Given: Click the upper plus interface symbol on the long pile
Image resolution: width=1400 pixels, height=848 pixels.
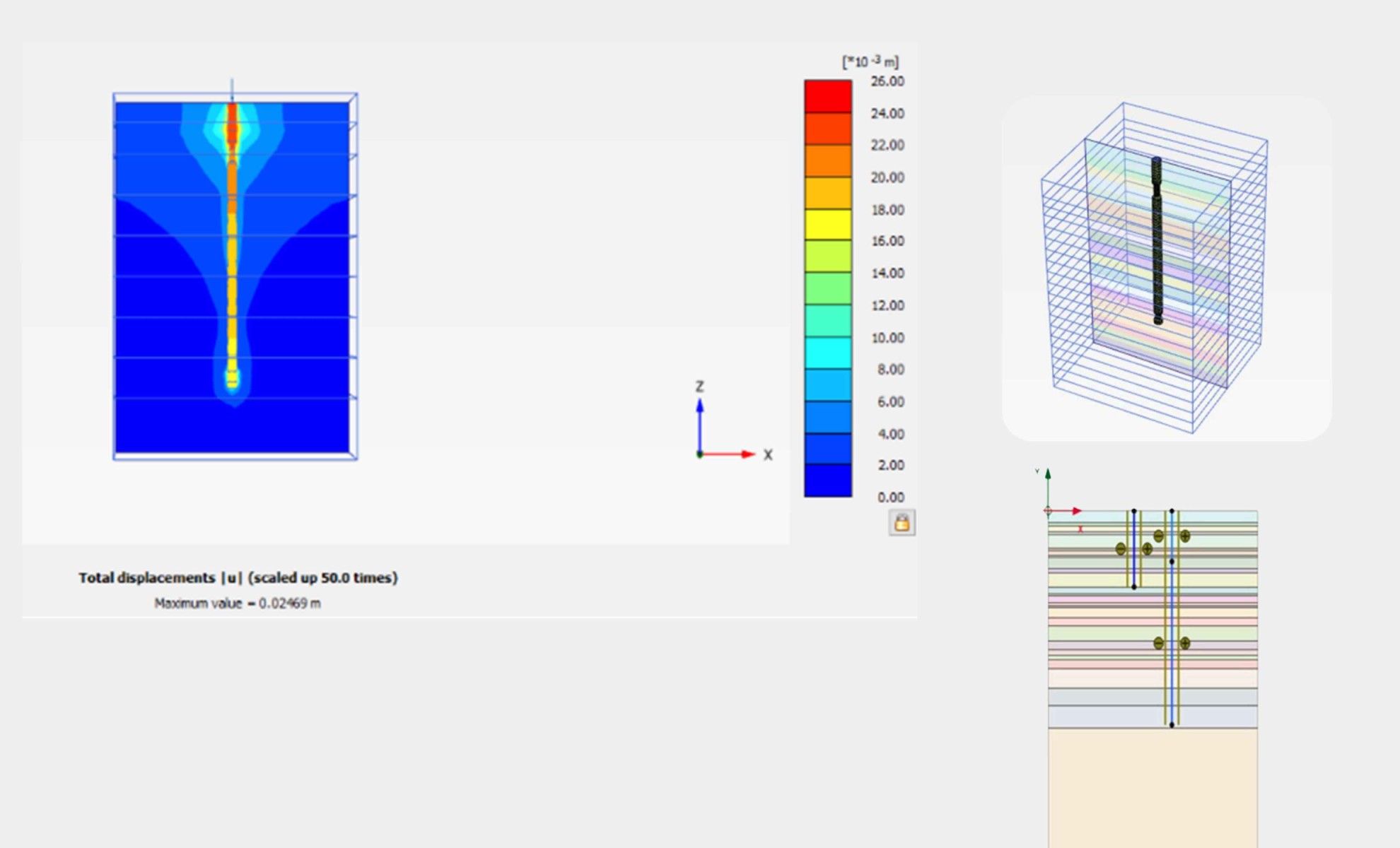Looking at the screenshot, I should pyautogui.click(x=1185, y=536).
